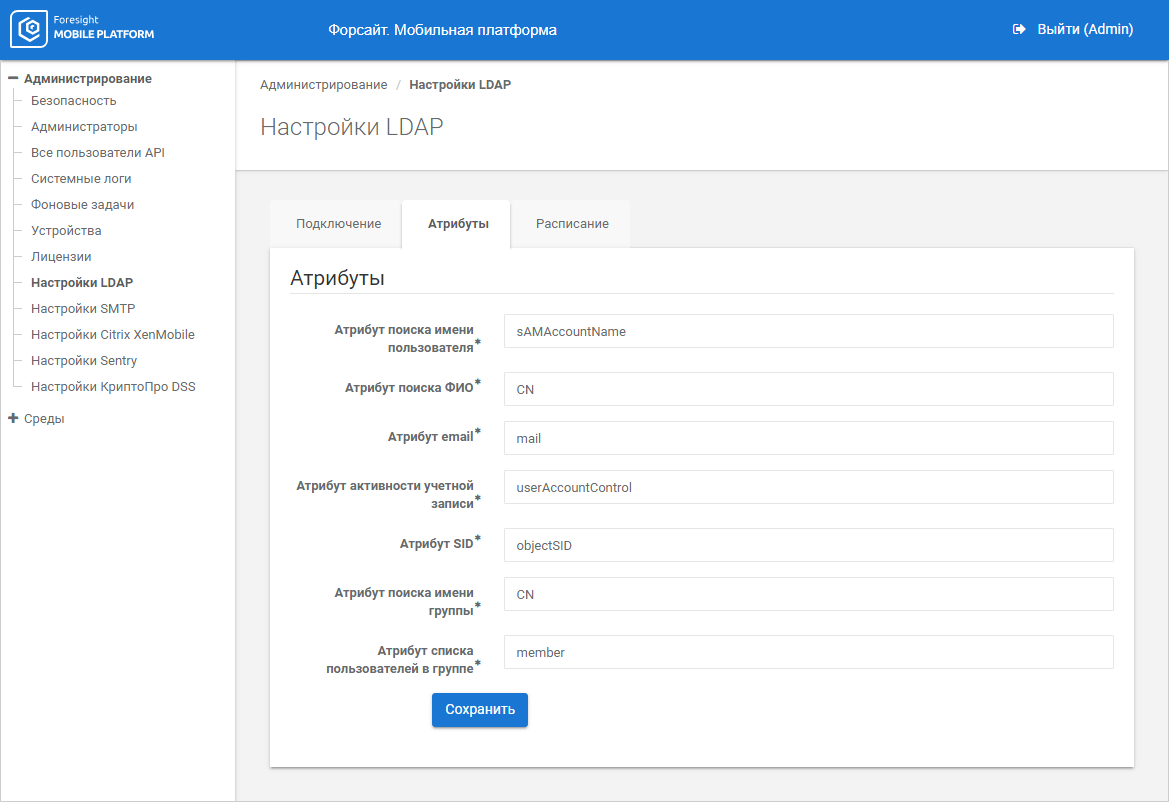This screenshot has width=1169, height=802.
Task: Click the member group list field
Action: [x=808, y=652]
